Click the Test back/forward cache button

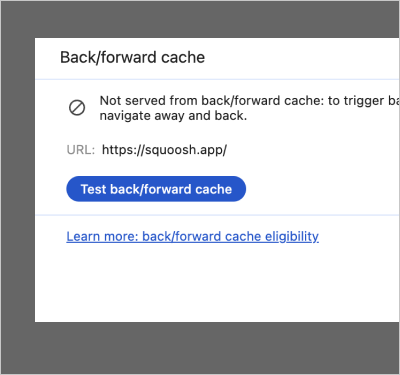[x=156, y=189]
